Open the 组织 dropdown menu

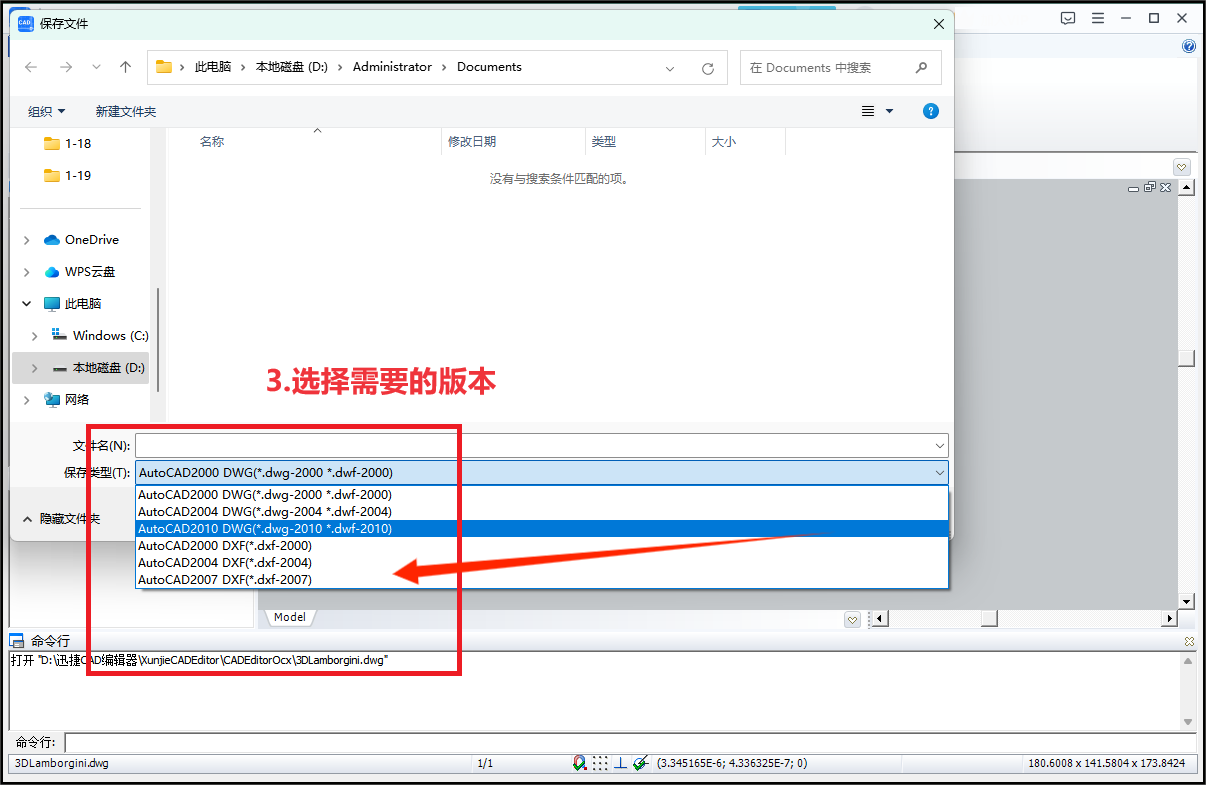click(x=46, y=111)
